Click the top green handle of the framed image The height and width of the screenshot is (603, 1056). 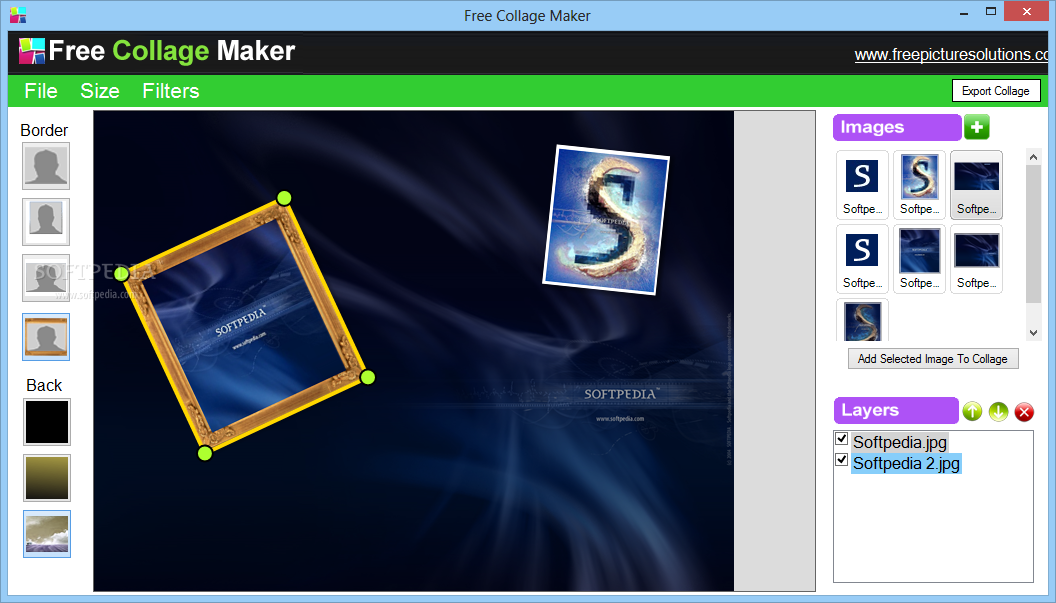[x=284, y=198]
